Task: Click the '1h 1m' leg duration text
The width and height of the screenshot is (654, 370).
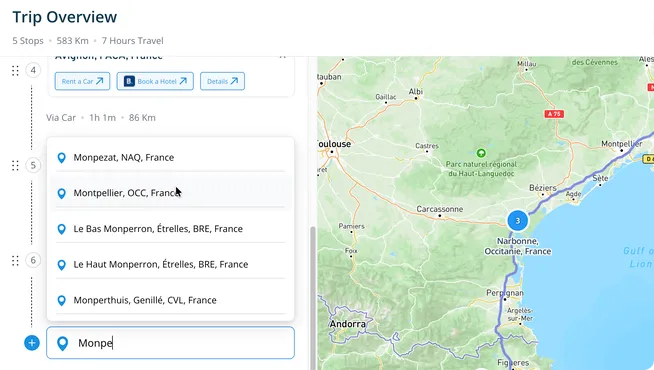Action: (102, 118)
